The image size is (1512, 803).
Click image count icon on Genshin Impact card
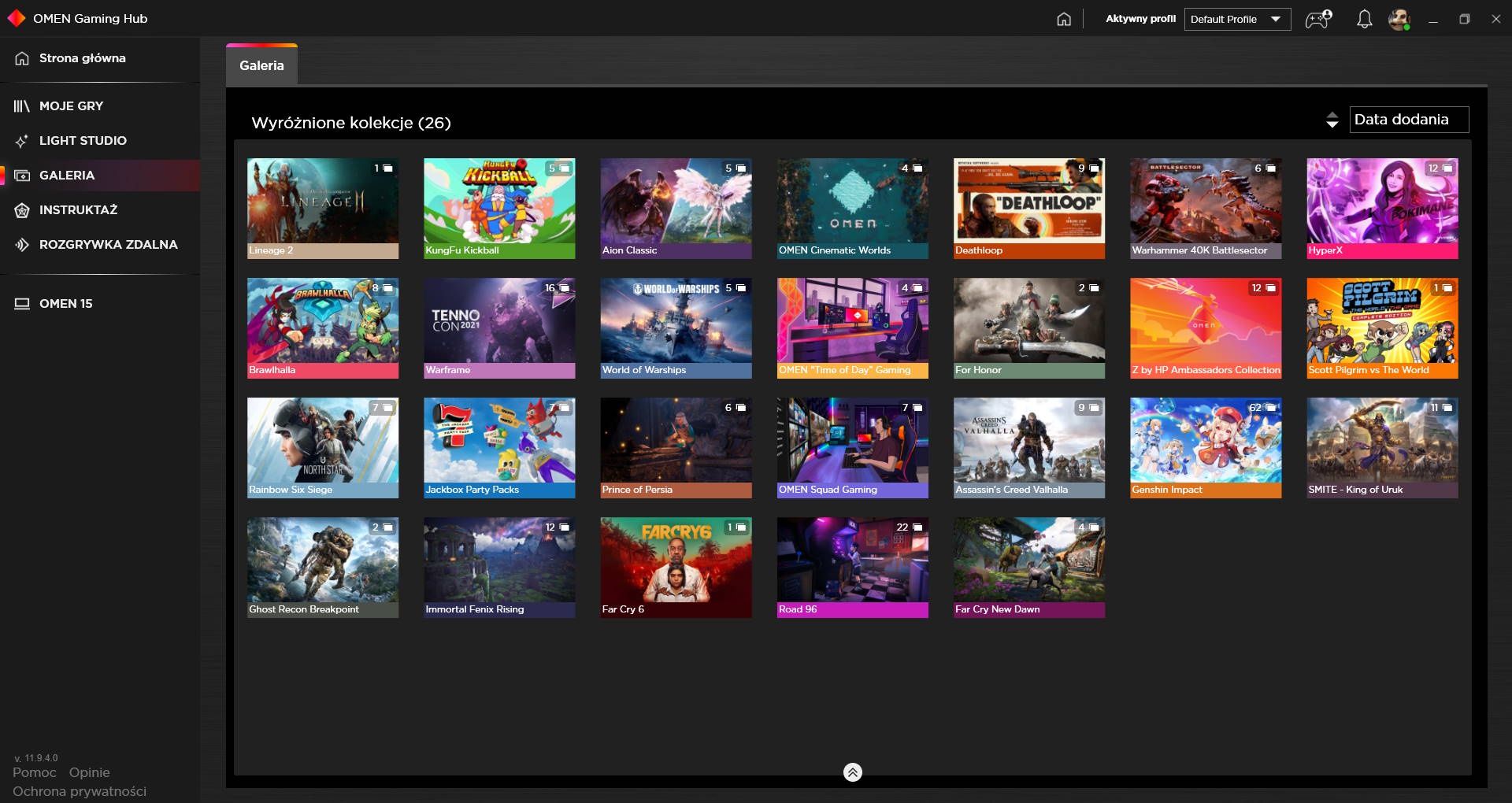1270,408
